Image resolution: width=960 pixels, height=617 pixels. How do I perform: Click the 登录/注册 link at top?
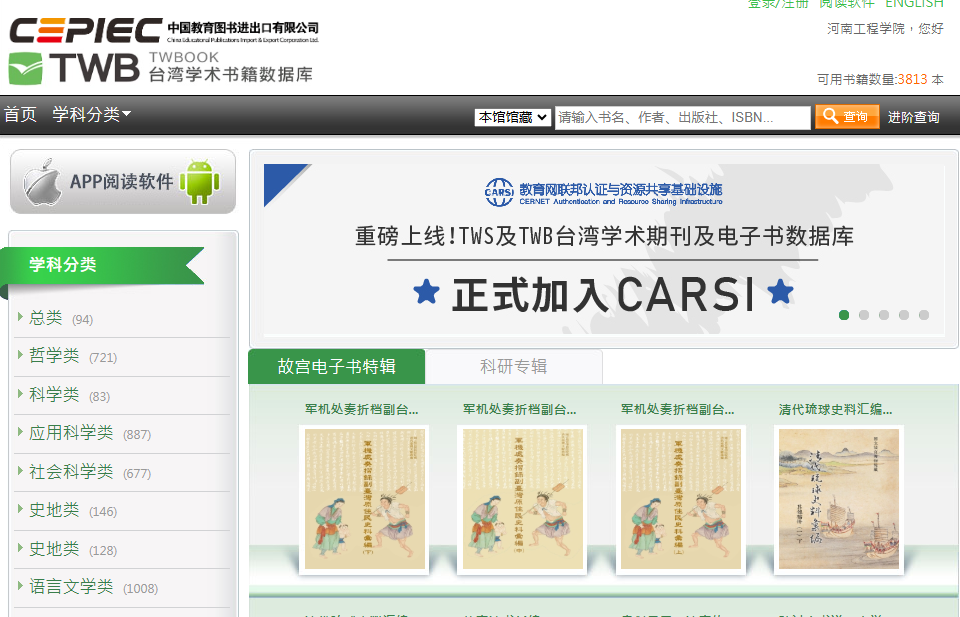tap(778, 4)
